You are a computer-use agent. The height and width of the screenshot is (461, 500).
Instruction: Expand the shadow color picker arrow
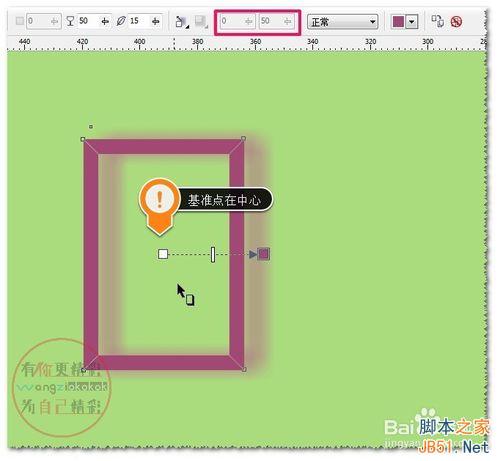pos(412,22)
